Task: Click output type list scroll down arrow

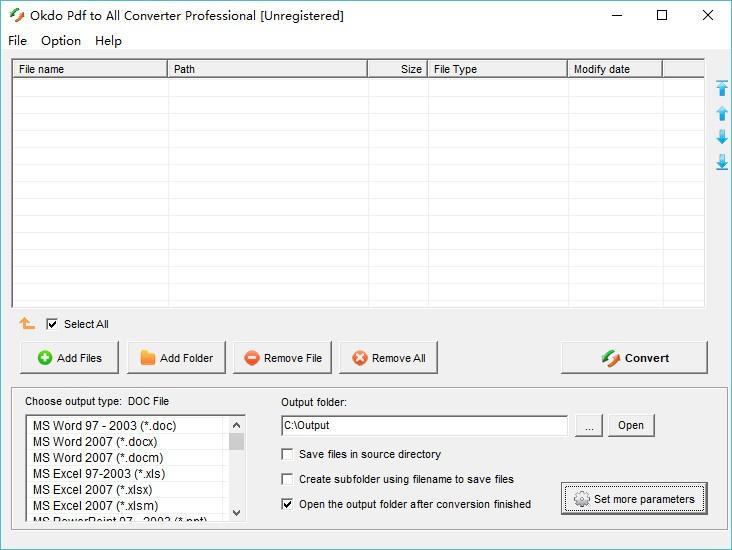Action: point(236,513)
